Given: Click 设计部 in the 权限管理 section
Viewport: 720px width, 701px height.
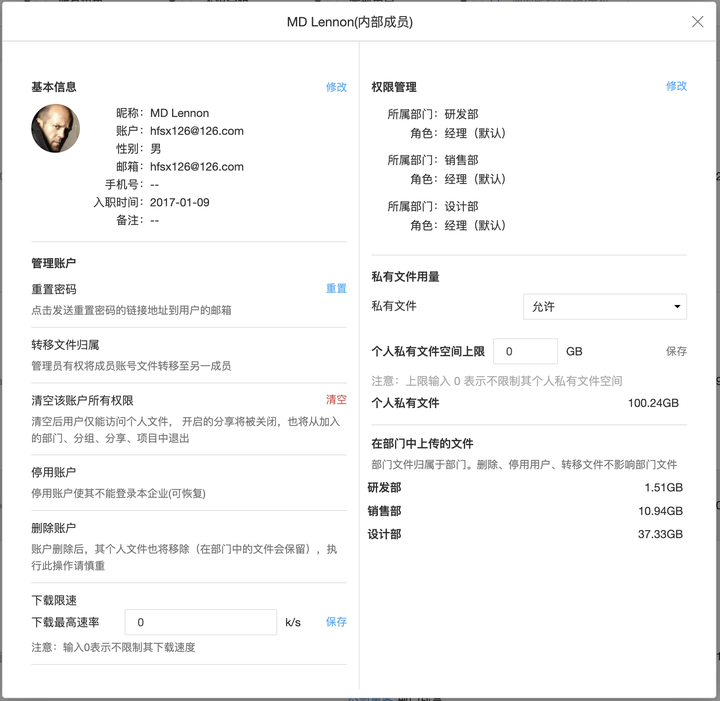Looking at the screenshot, I should (x=461, y=207).
